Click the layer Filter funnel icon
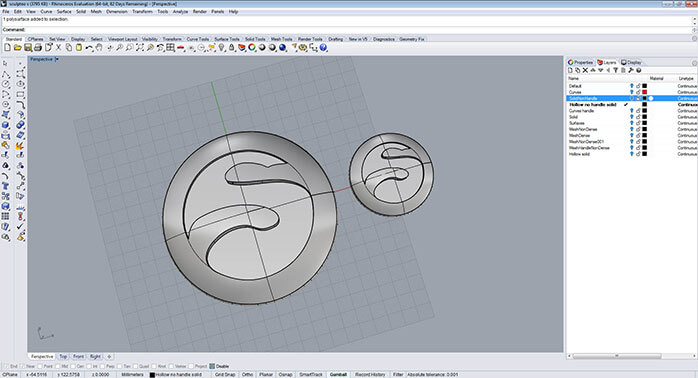The height and width of the screenshot is (378, 698). (x=616, y=70)
